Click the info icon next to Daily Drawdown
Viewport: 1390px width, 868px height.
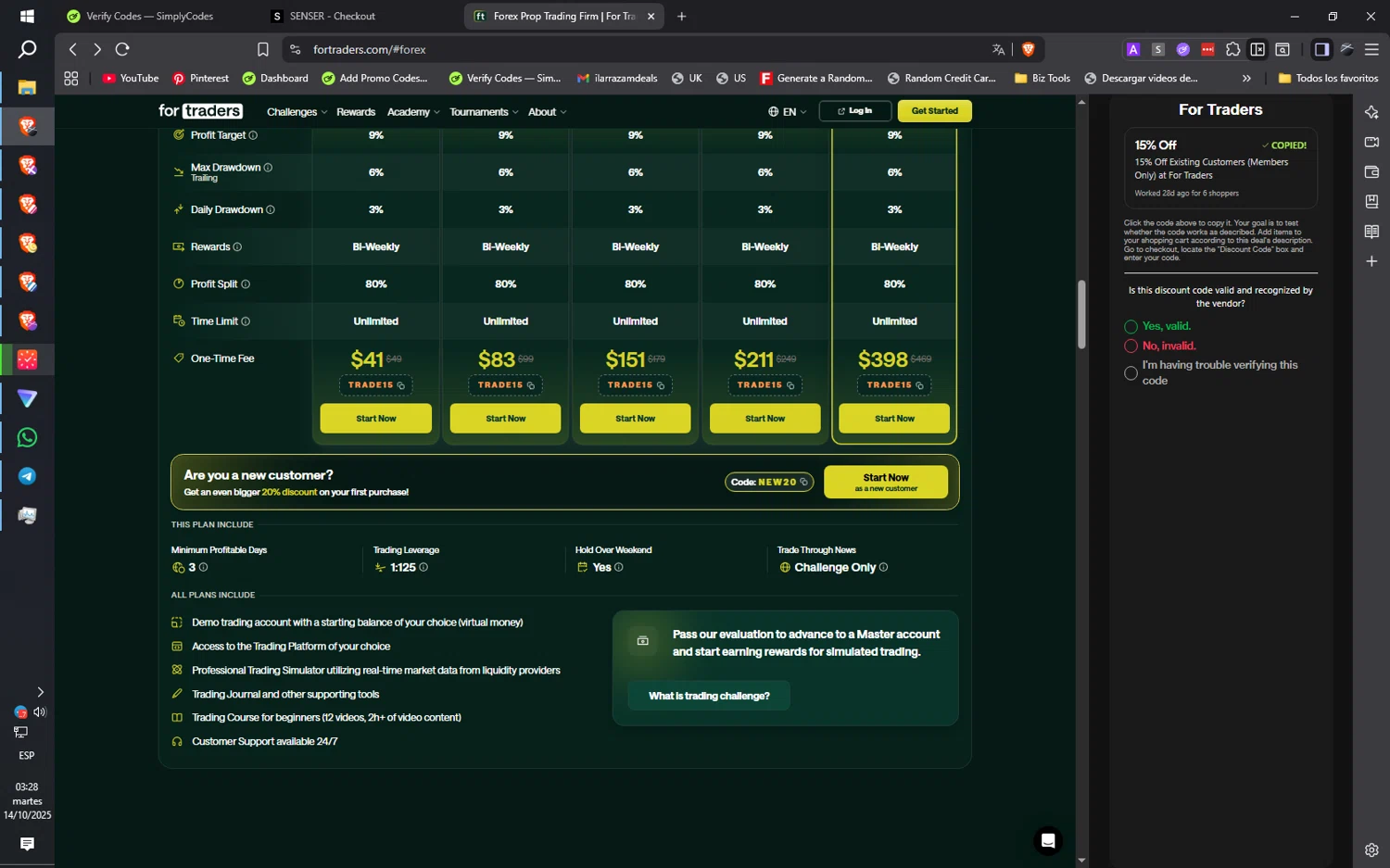(271, 209)
